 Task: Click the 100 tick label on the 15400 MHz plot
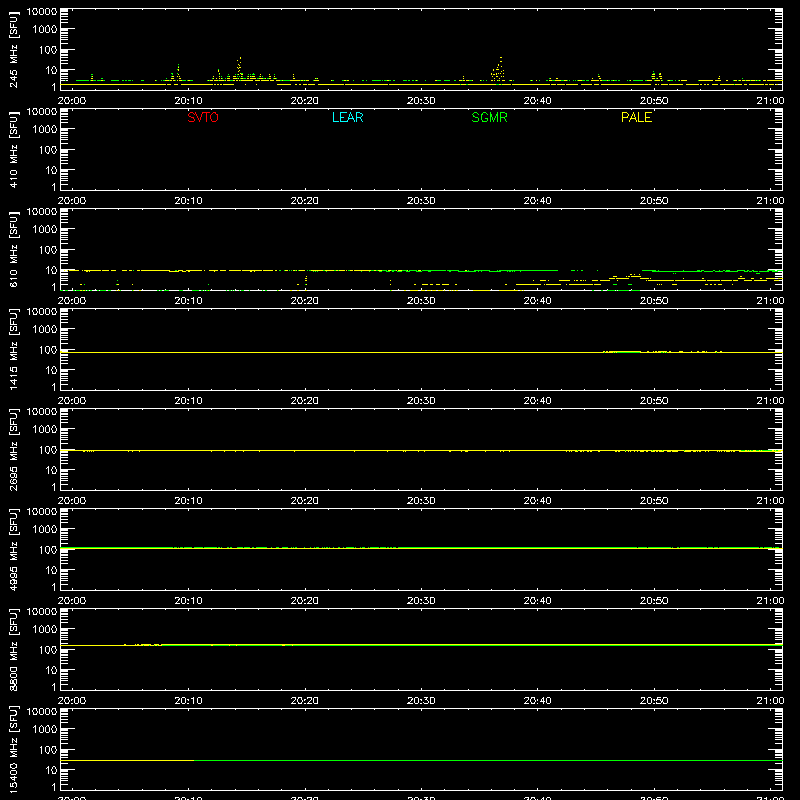tap(48, 750)
